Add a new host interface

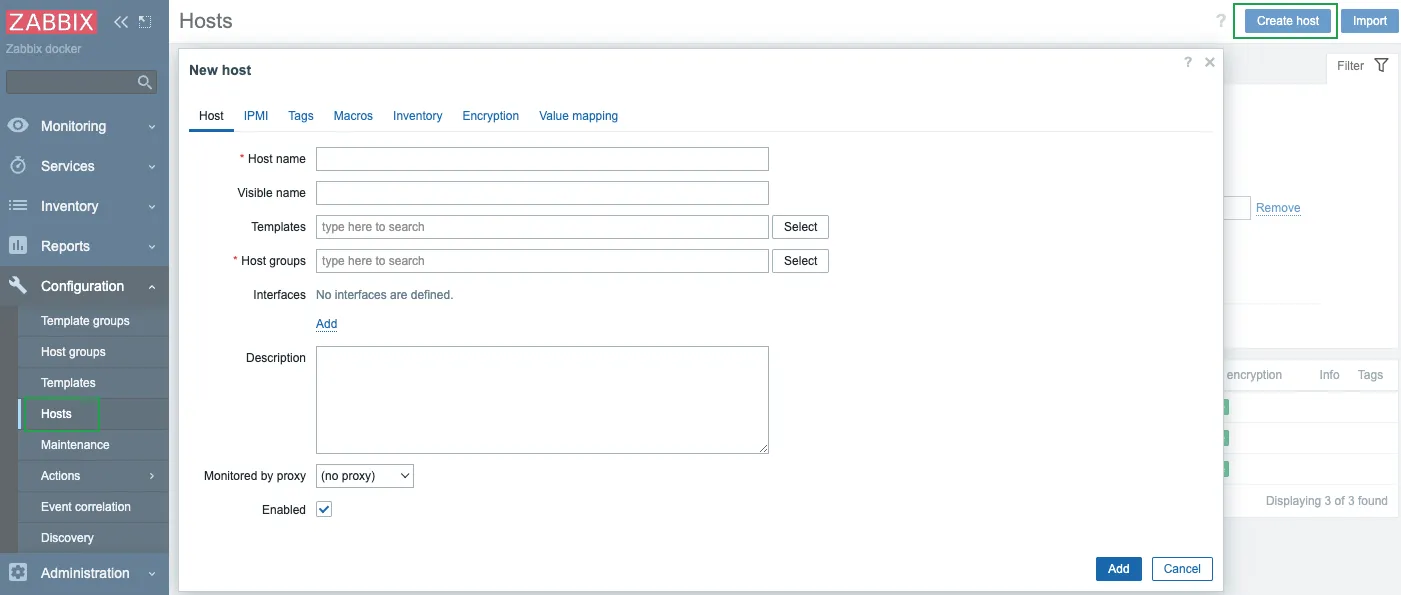coord(326,324)
